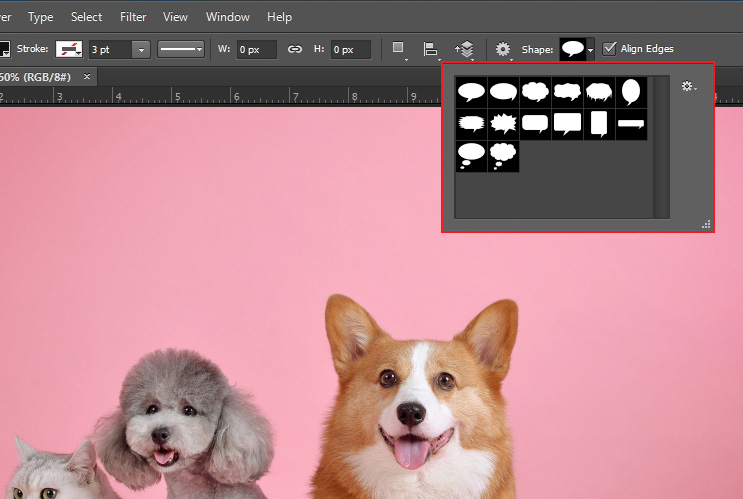Select the cloud thought bubble shape
This screenshot has width=743, height=499.
(x=503, y=156)
